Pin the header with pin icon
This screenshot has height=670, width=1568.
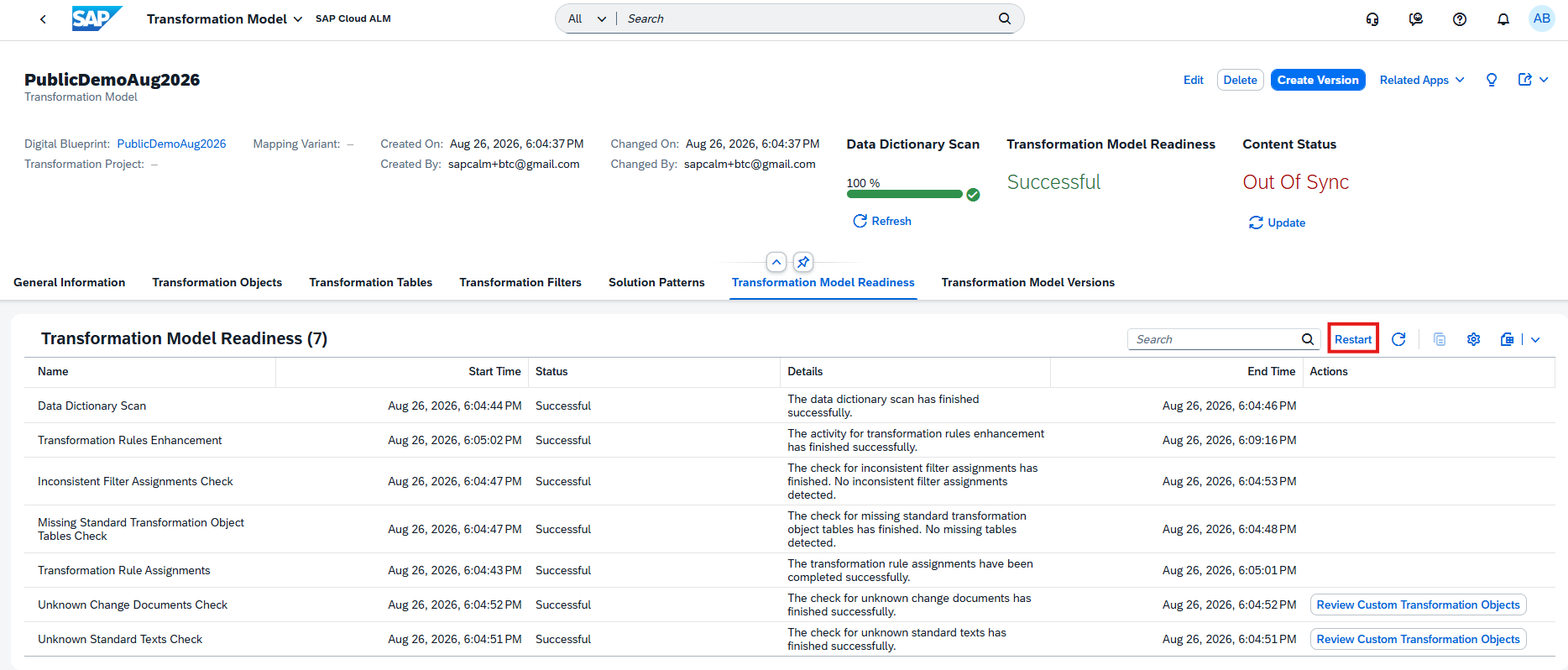tap(803, 262)
